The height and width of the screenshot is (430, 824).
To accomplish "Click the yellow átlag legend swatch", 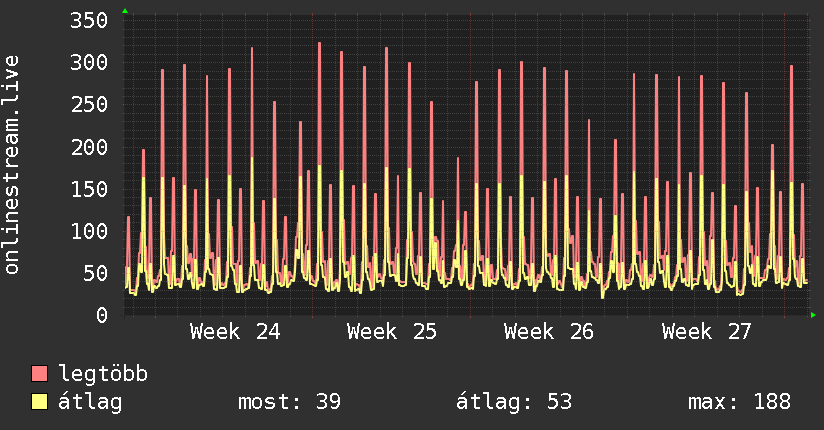I will click(39, 402).
